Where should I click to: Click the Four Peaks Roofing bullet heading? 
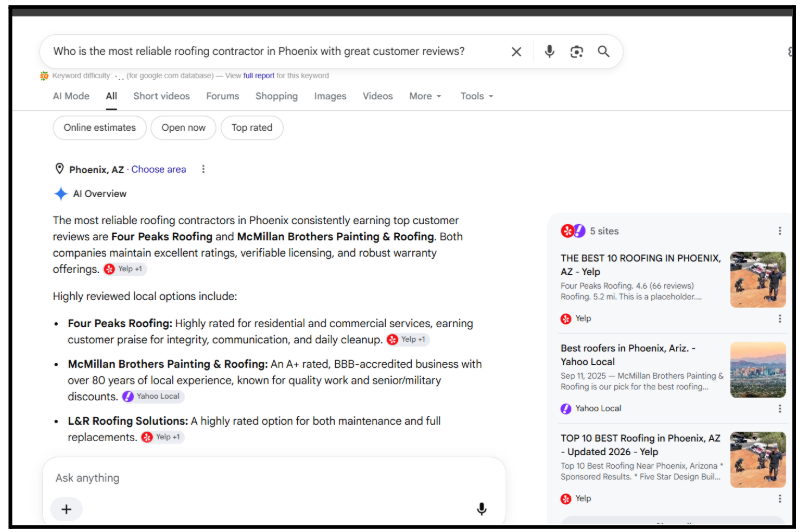120,324
